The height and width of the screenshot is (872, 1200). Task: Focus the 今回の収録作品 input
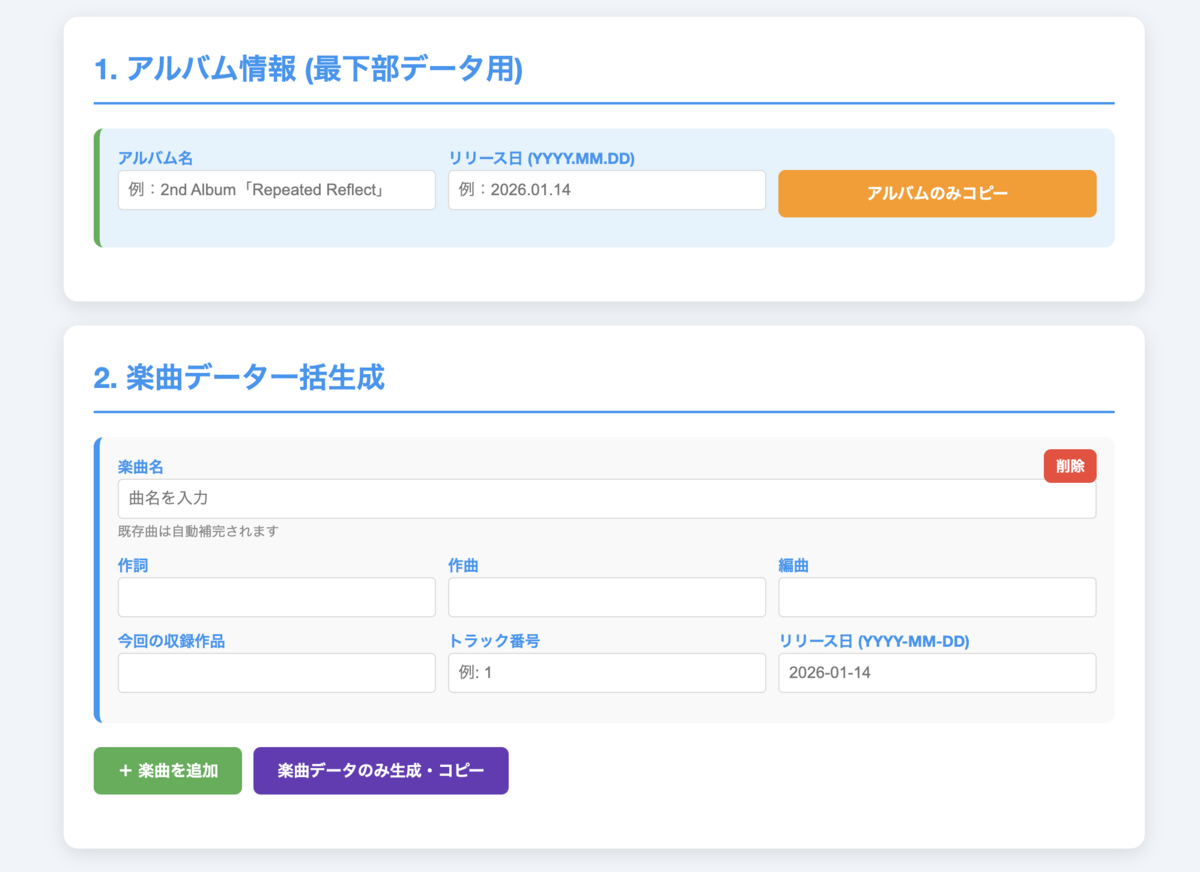277,673
